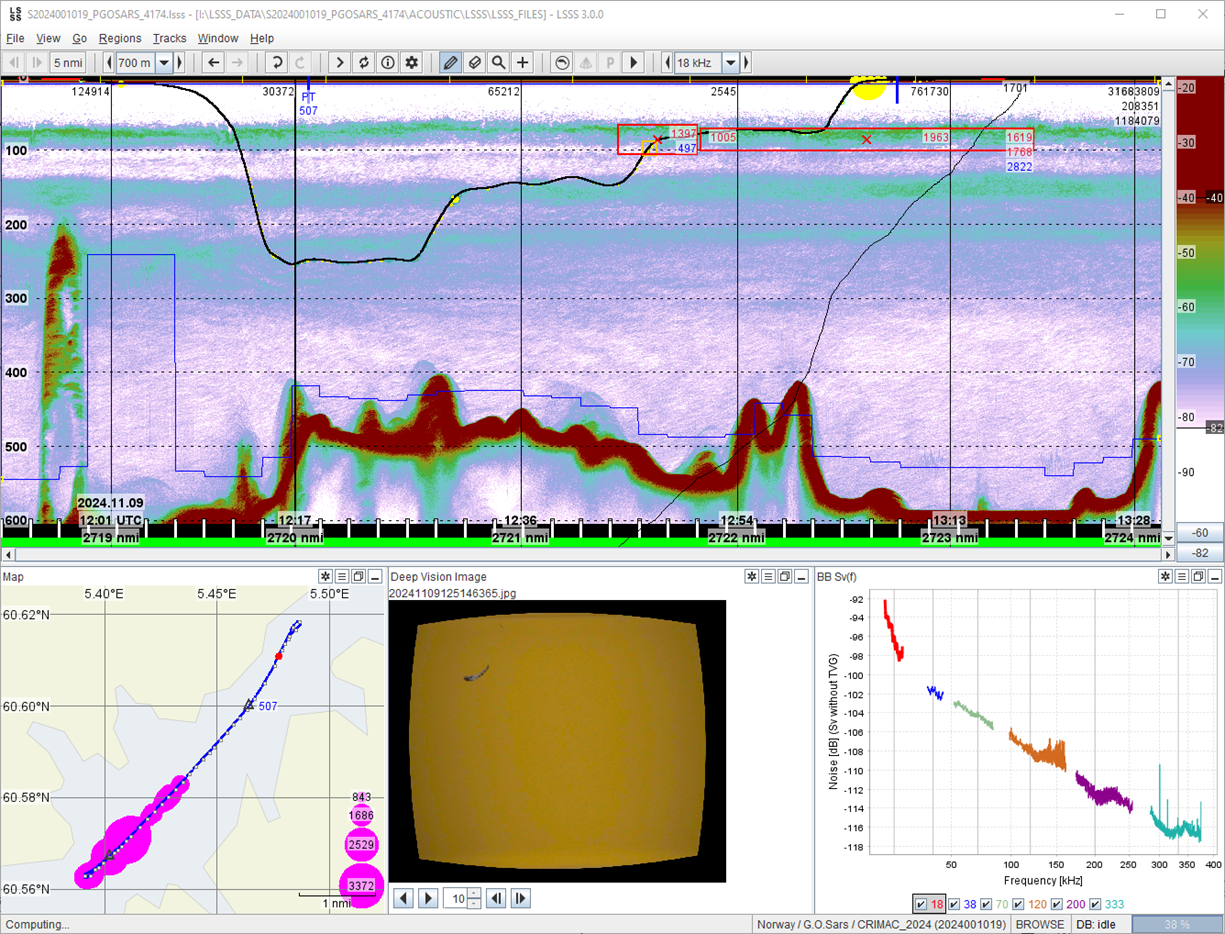Screen dimensions: 1225x934
Task: Show next Deep Vision image
Action: coord(428,898)
